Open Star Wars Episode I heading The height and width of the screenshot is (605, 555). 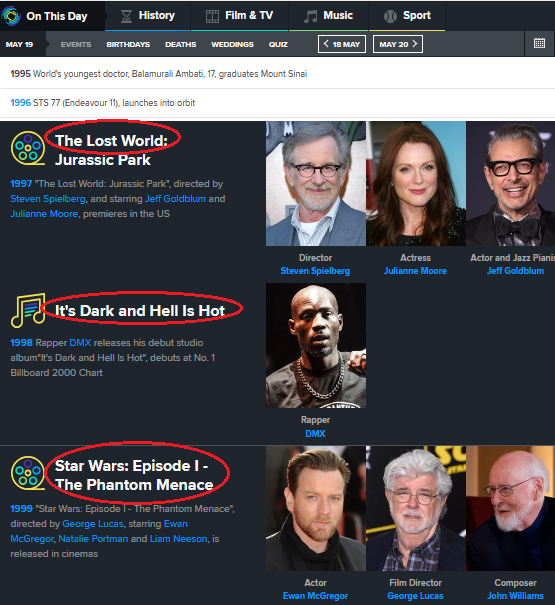(x=134, y=475)
